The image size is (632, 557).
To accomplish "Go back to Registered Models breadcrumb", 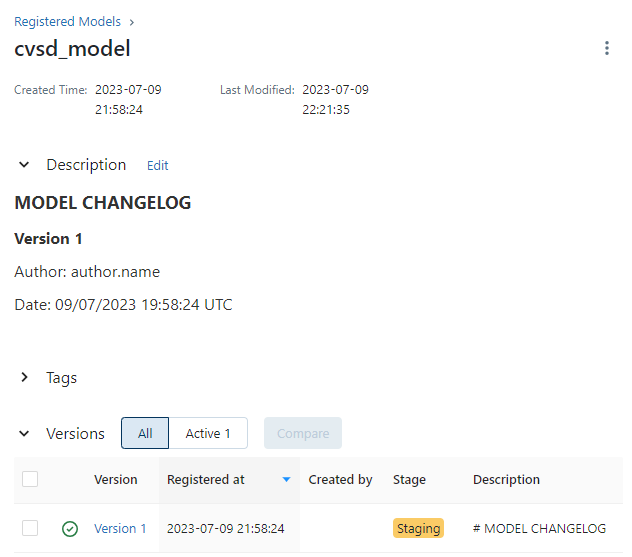I will [67, 21].
